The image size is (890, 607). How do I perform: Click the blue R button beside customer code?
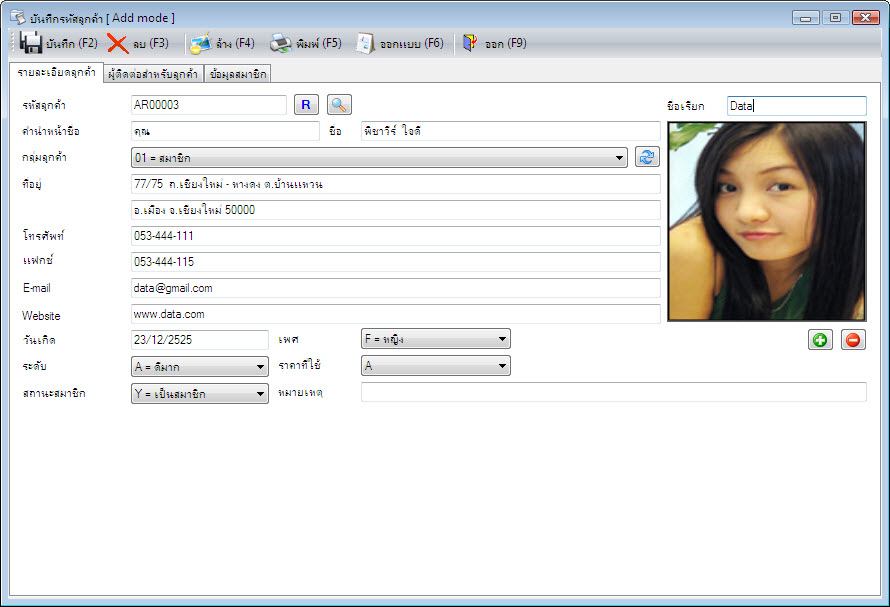306,105
